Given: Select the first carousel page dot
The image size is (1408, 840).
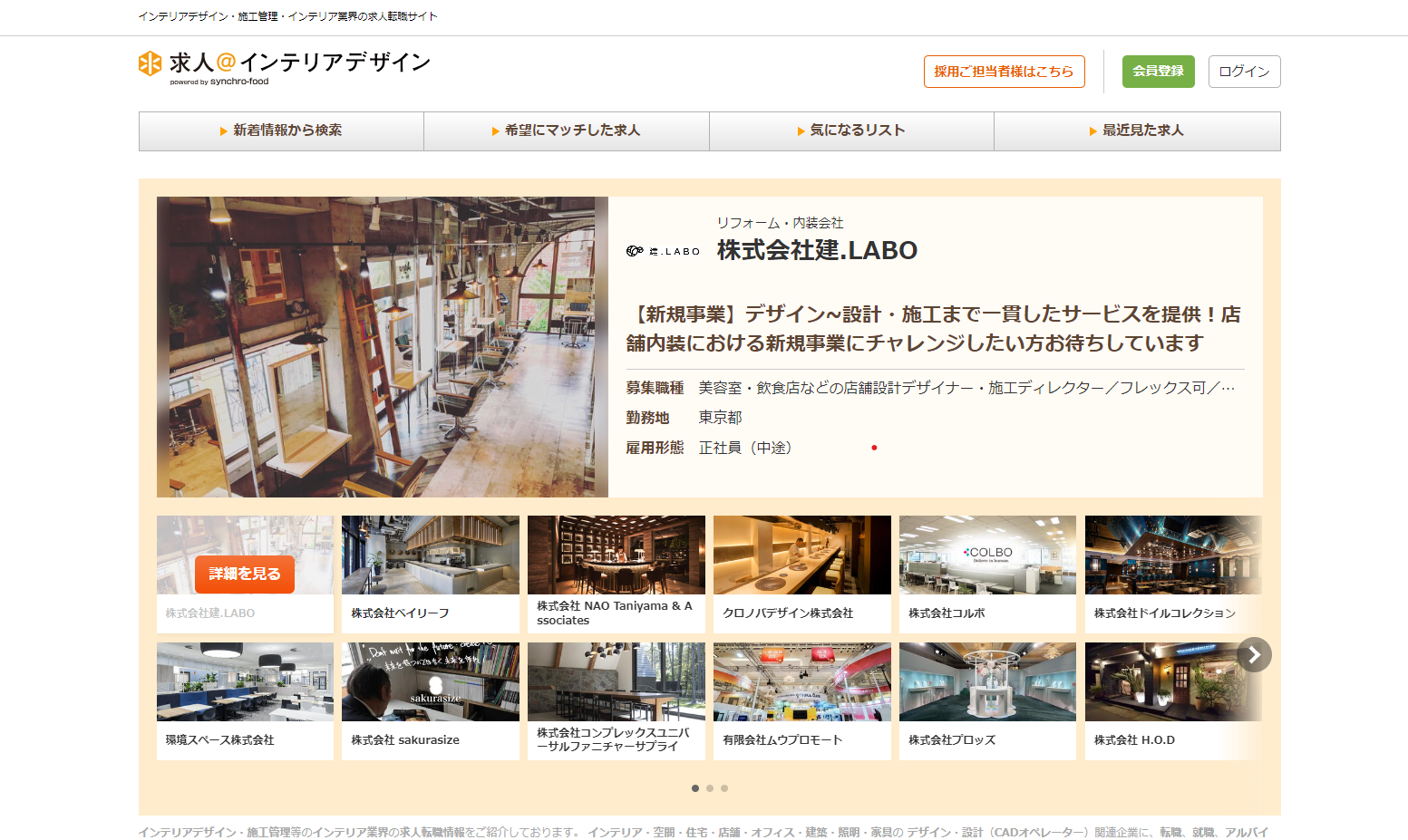Looking at the screenshot, I should 695,788.
